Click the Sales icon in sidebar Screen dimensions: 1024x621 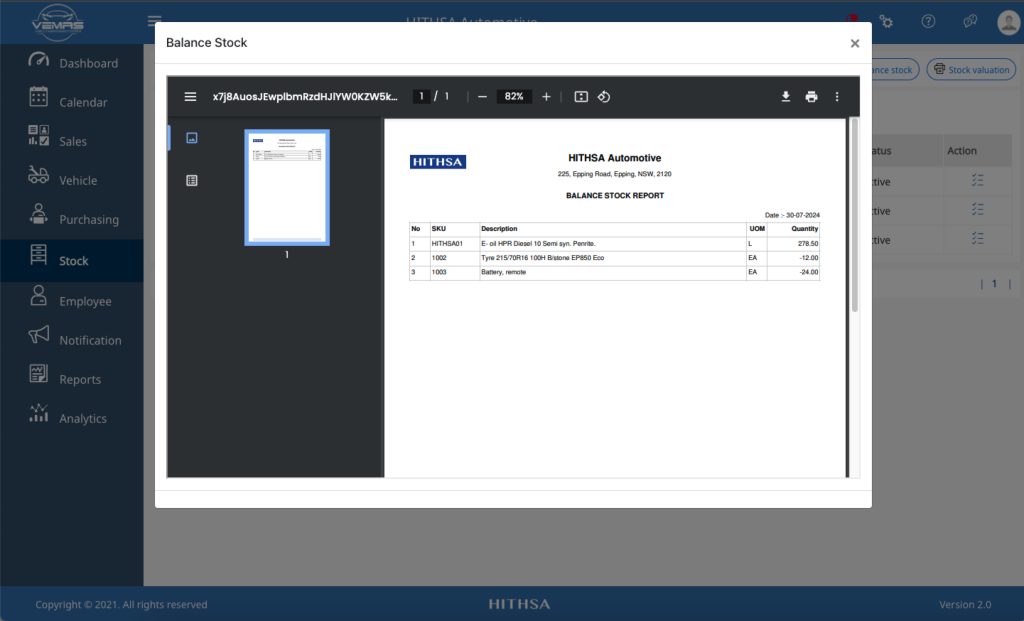(x=39, y=135)
